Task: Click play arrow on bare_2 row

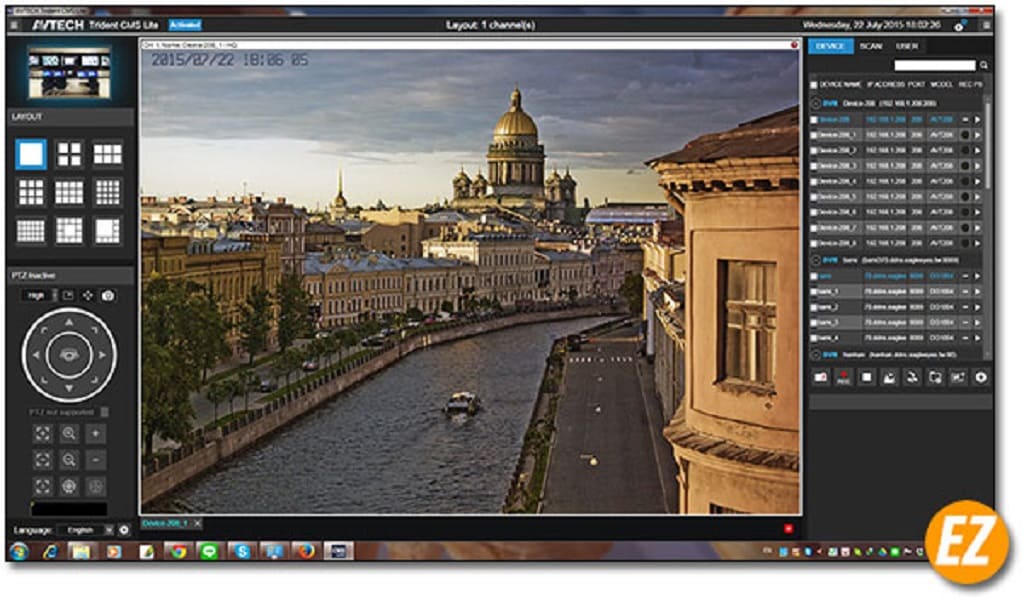Action: point(978,307)
